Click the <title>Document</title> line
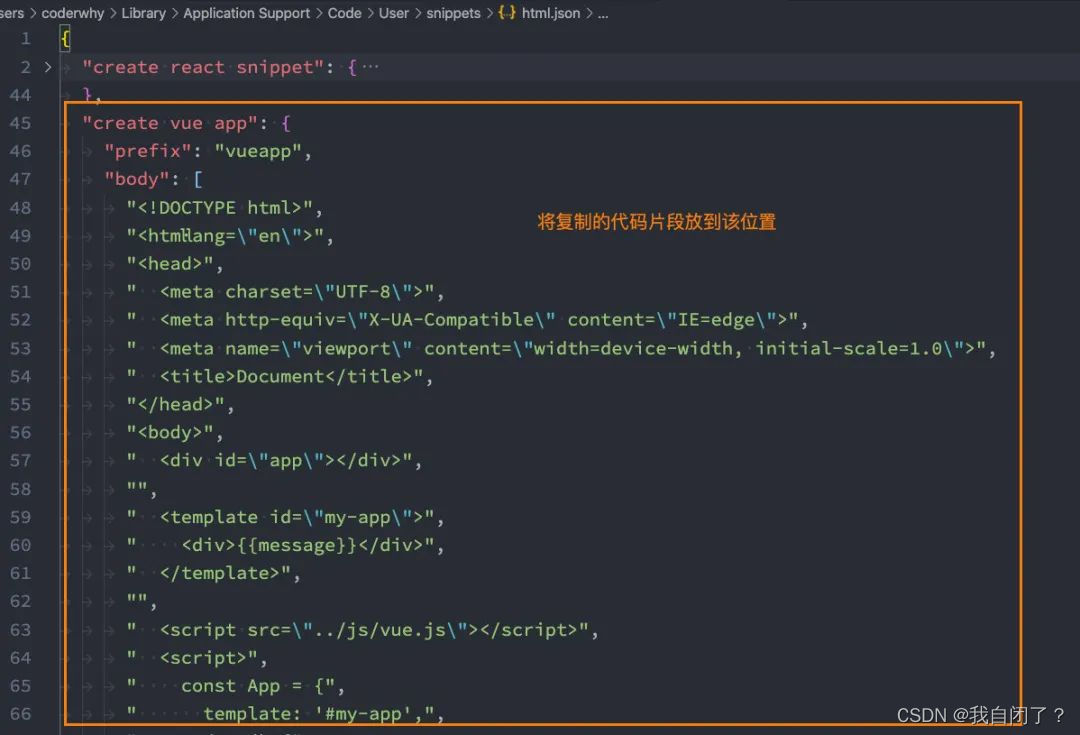The image size is (1080, 735). pos(275,376)
